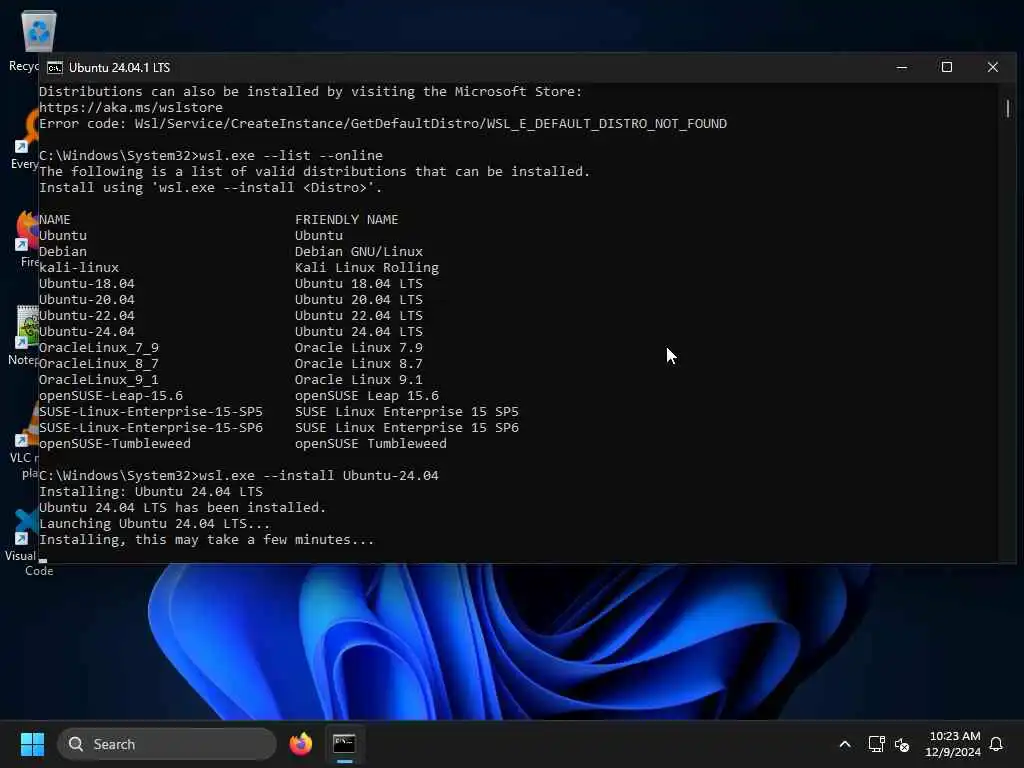Viewport: 1024px width, 768px height.
Task: Click the 'NAME' column header
Action: point(55,219)
